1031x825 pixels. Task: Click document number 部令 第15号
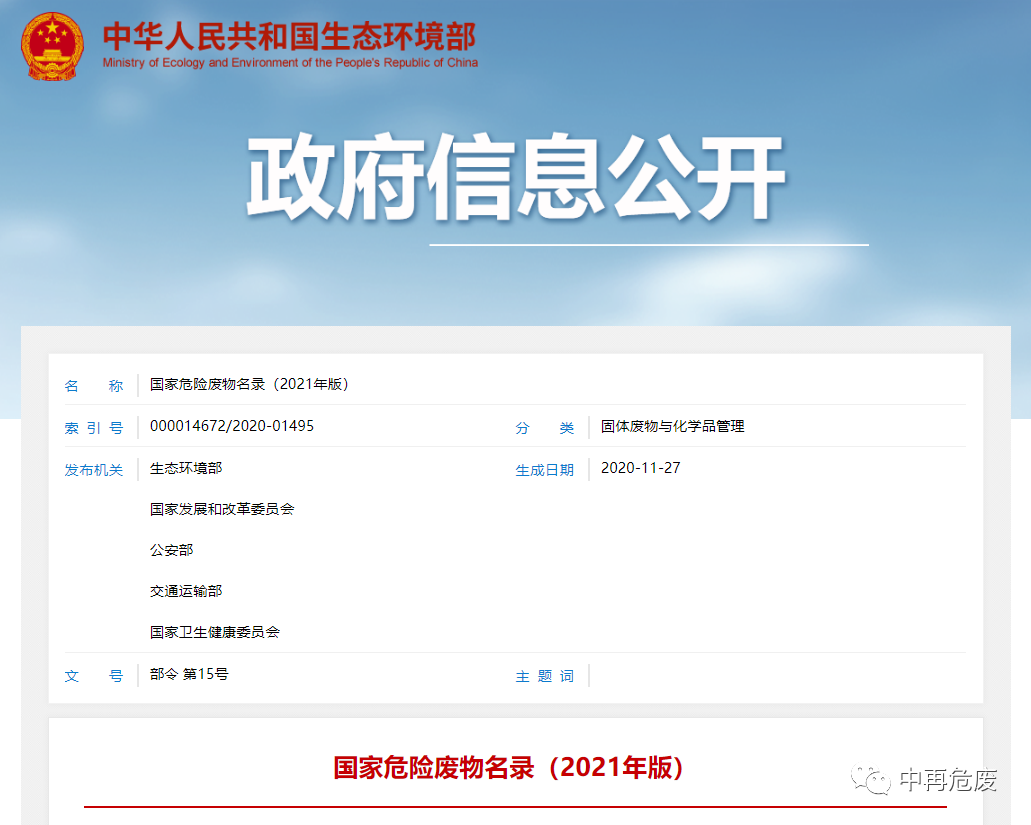(189, 674)
